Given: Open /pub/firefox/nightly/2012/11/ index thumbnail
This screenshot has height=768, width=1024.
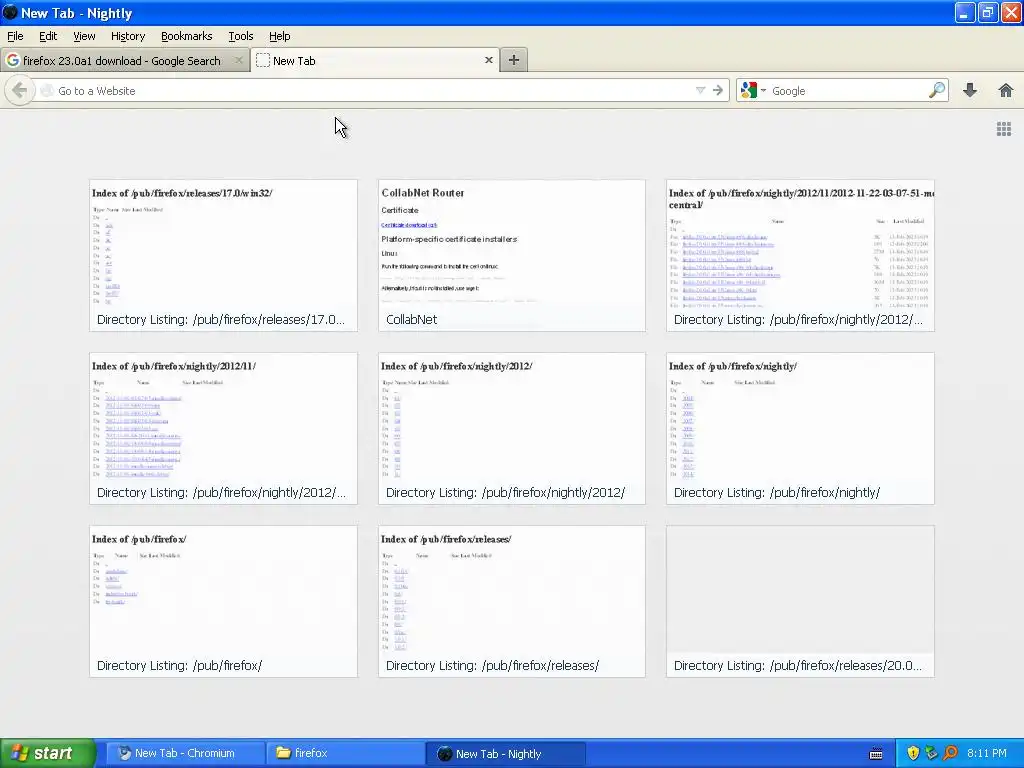Looking at the screenshot, I should pyautogui.click(x=223, y=428).
